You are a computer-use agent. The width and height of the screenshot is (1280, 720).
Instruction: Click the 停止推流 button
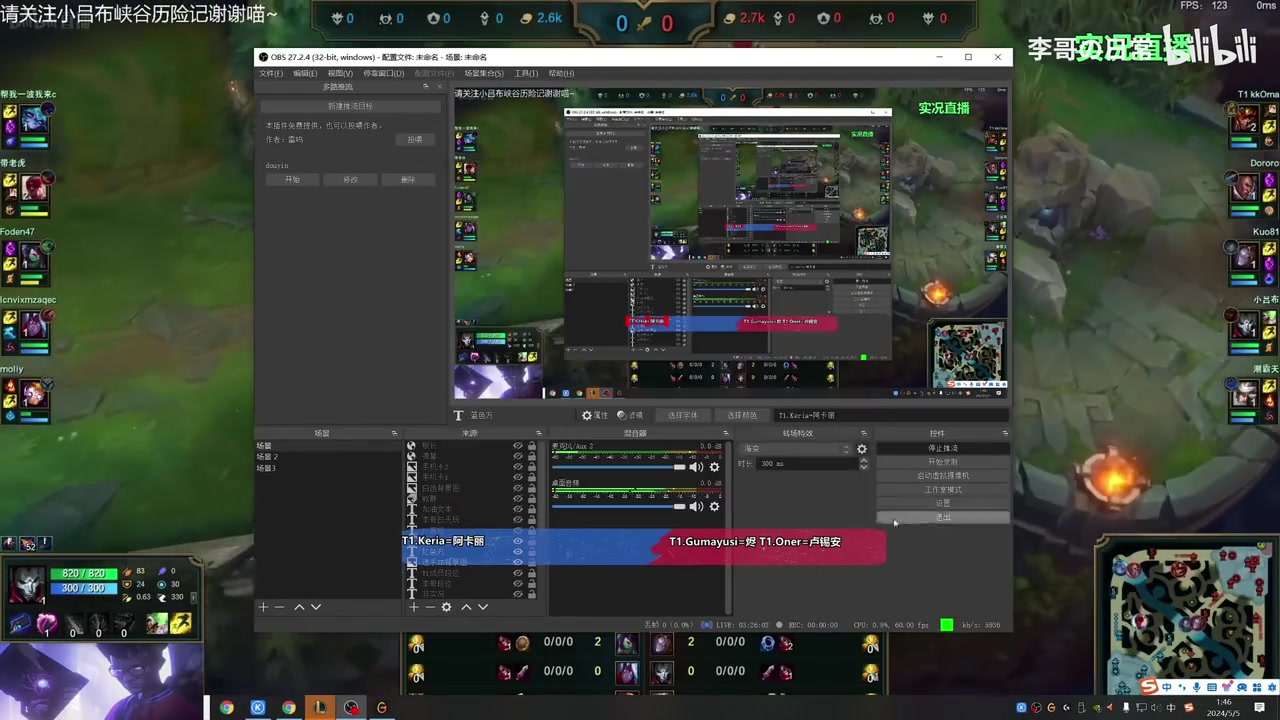(943, 448)
